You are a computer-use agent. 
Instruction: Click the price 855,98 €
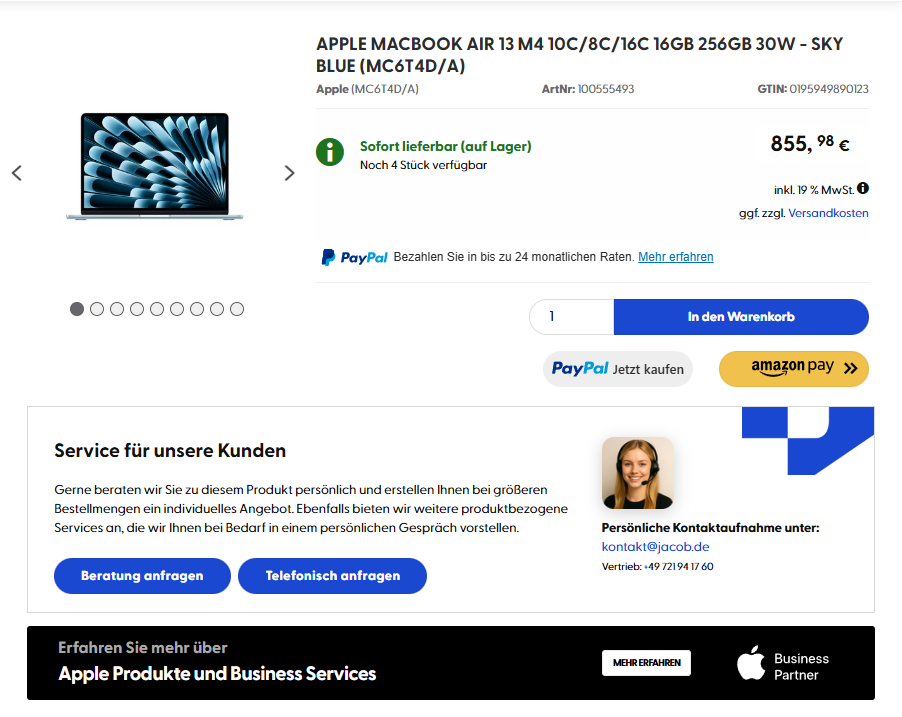coord(810,143)
